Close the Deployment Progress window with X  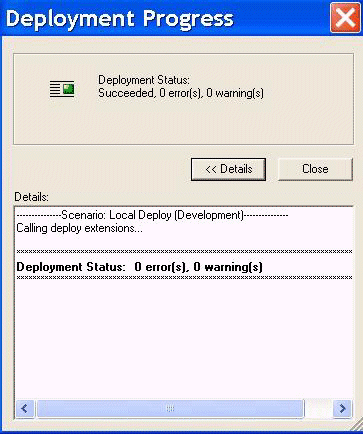coord(345,18)
